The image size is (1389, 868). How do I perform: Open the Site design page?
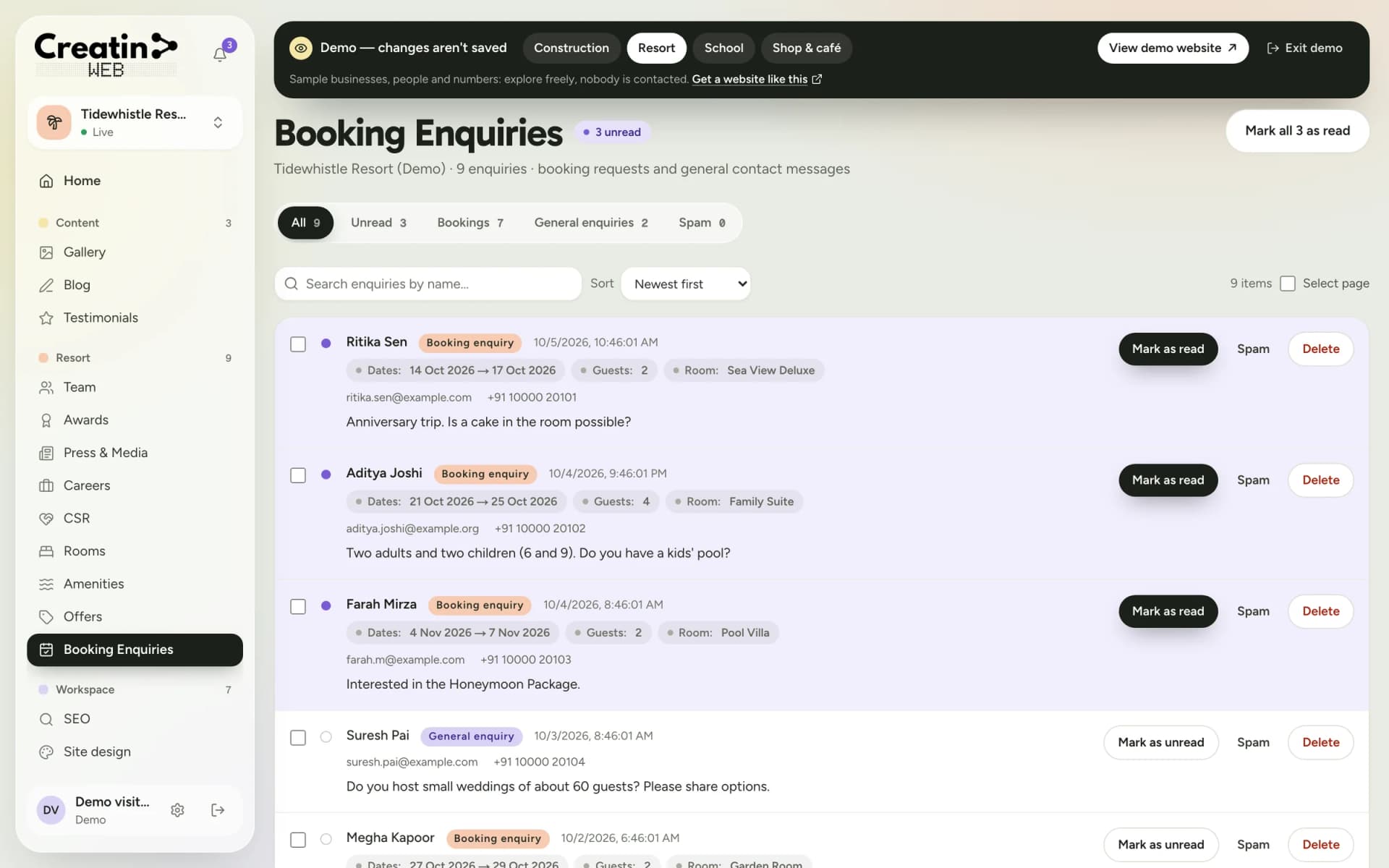pos(135,752)
